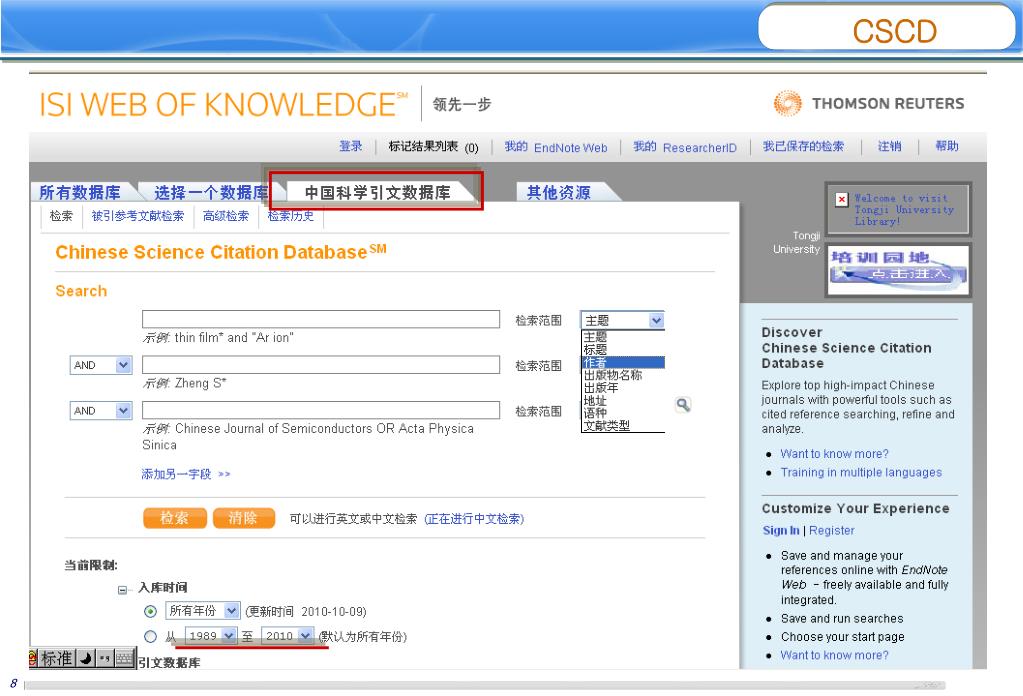The image size is (1023, 696).
Task: Open the second AND operator dropdown
Action: pyautogui.click(x=100, y=410)
